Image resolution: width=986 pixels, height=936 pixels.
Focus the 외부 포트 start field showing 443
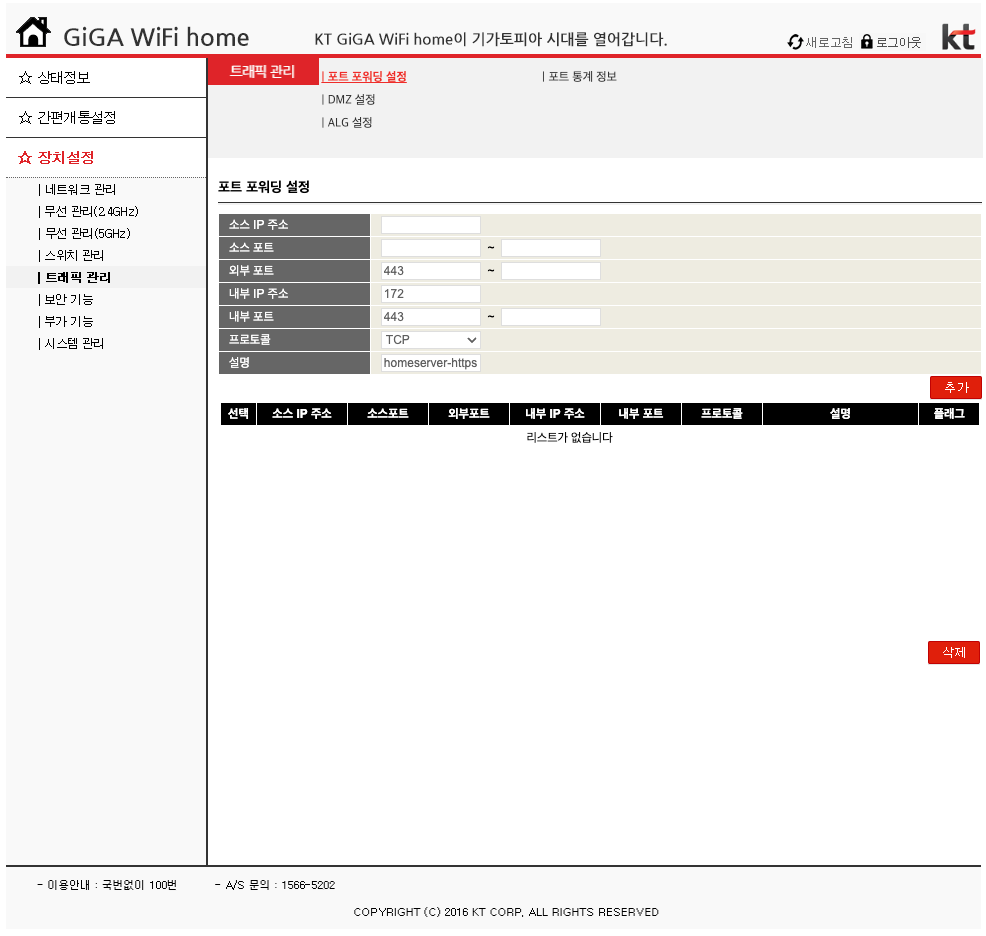431,271
